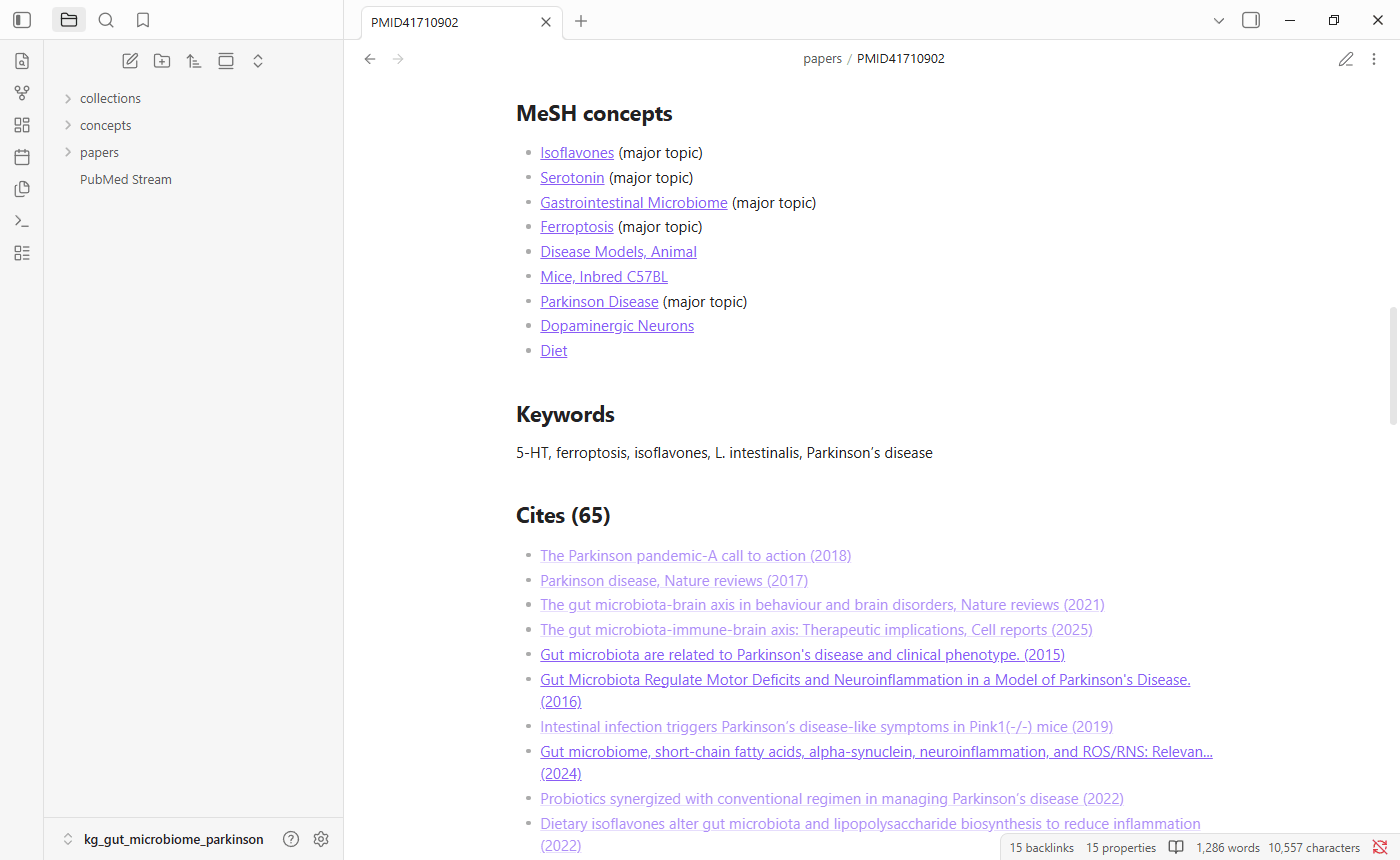Open the vault switcher kg_gut_microbiome_parkinson
Screen dimensions: 1400x860
point(164,839)
